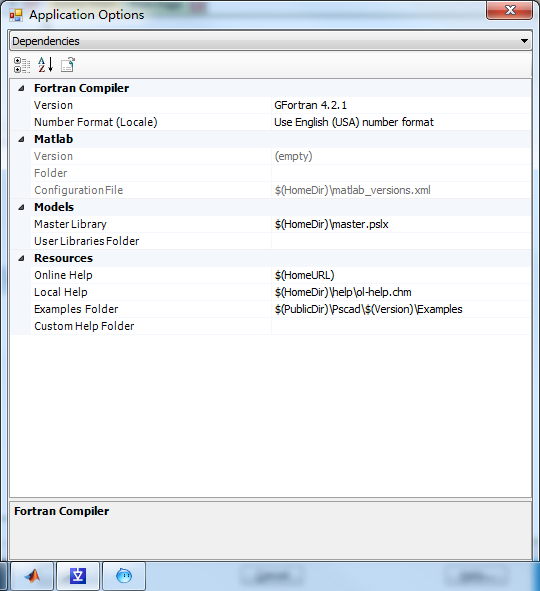Click the Categorized view icon
The width and height of the screenshot is (540, 591).
[22, 65]
